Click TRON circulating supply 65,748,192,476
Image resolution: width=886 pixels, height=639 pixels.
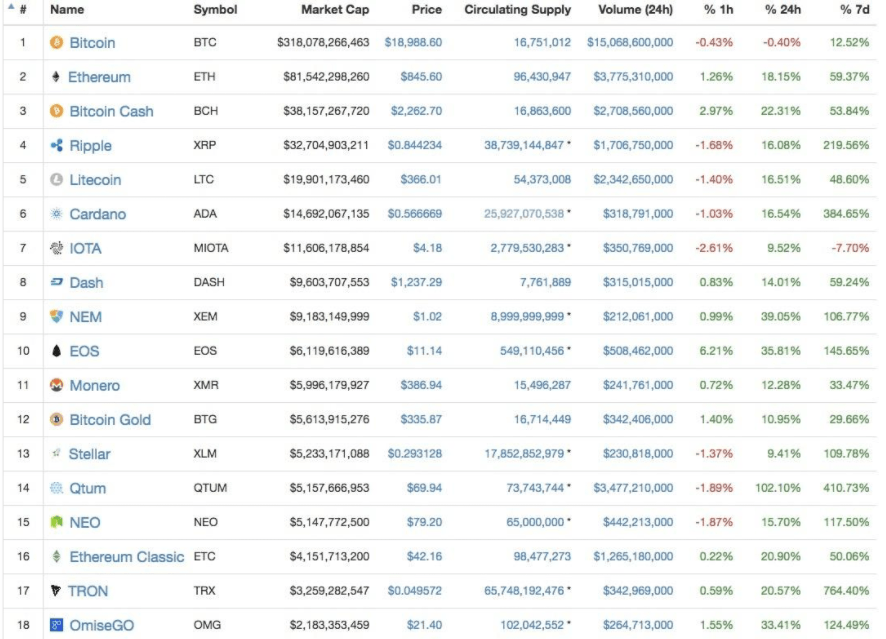[524, 590]
